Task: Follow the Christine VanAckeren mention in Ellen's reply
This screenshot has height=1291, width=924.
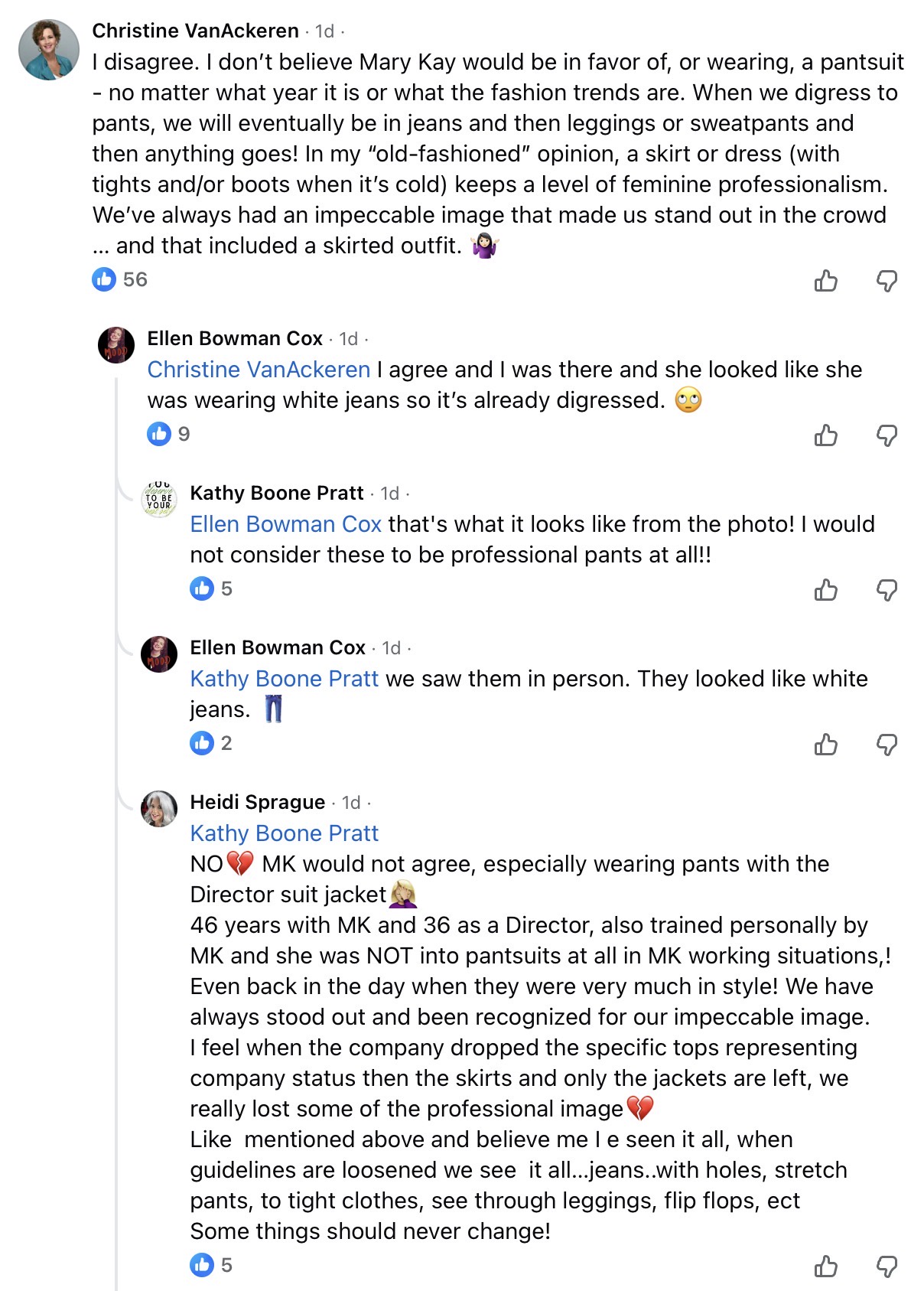Action: coord(259,370)
